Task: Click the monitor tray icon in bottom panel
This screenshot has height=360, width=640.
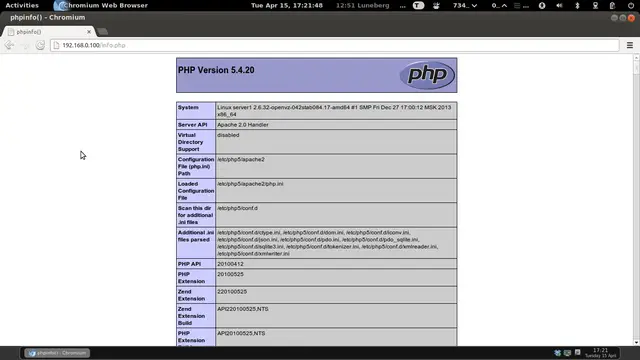Action: tap(567, 353)
